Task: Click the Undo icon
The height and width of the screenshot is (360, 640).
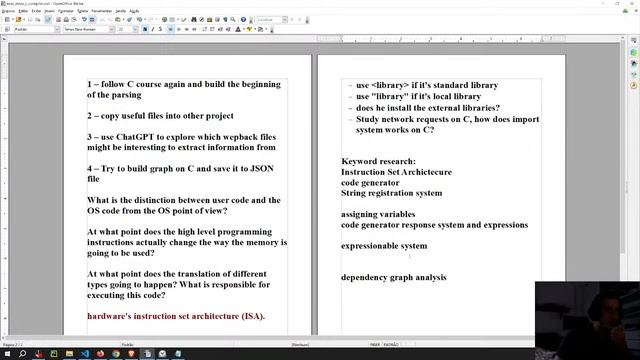Action: point(140,20)
